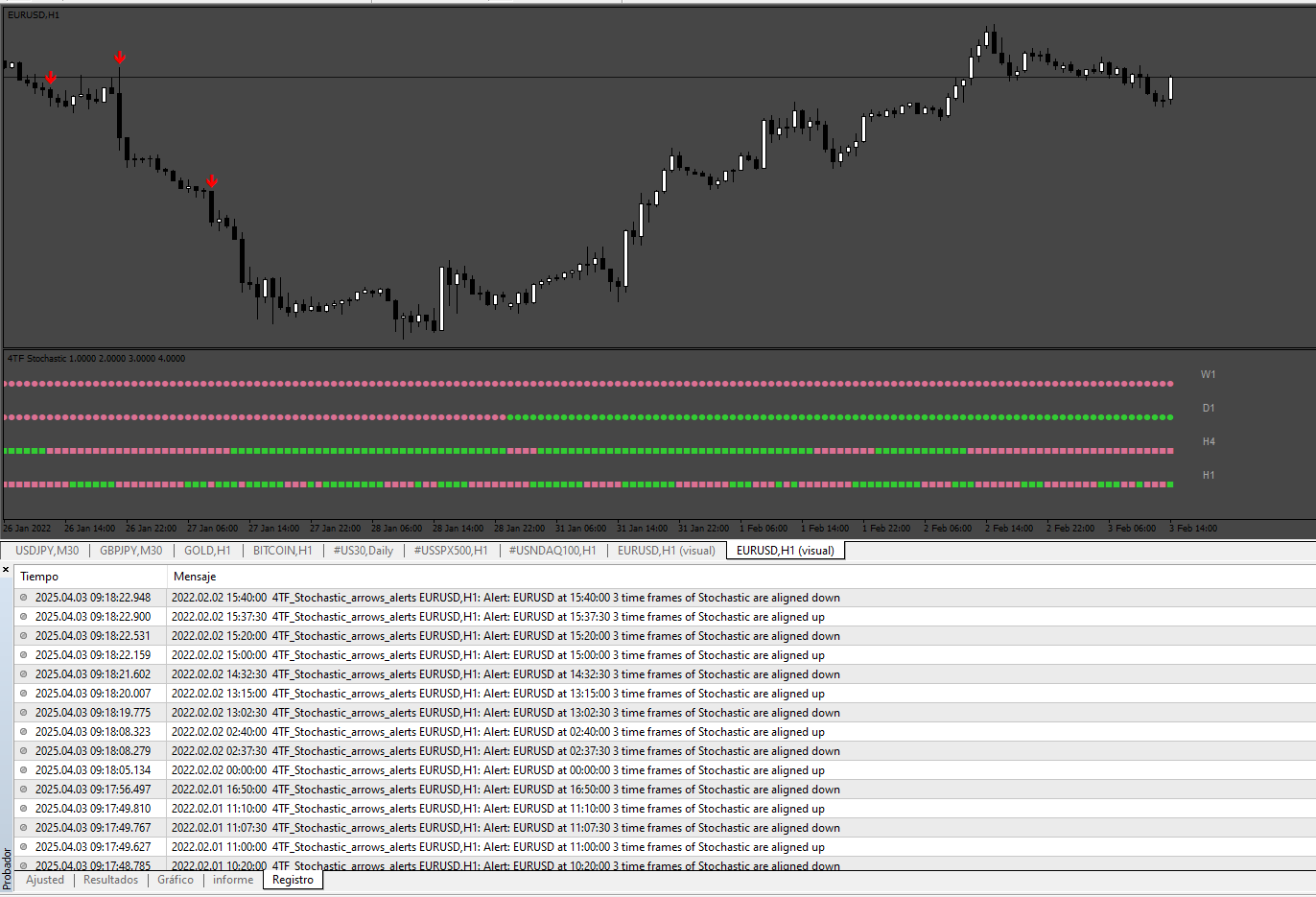Click the 3 Feb 14:00 time axis label
Image resolution: width=1316 pixels, height=897 pixels.
point(1193,529)
